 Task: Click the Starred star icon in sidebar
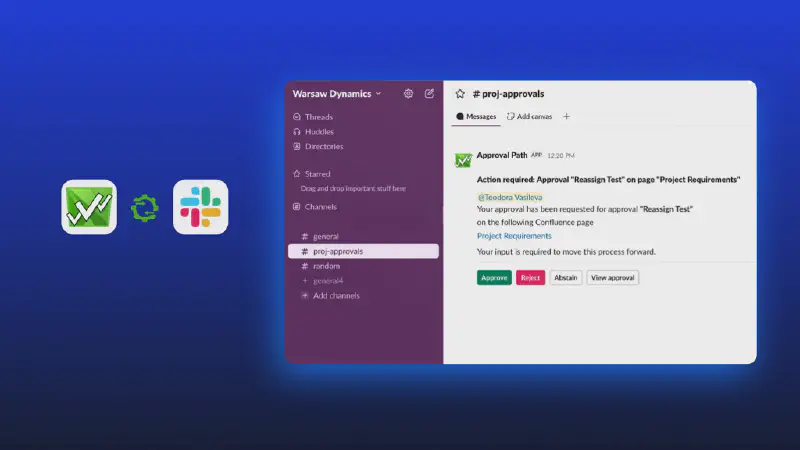click(297, 174)
